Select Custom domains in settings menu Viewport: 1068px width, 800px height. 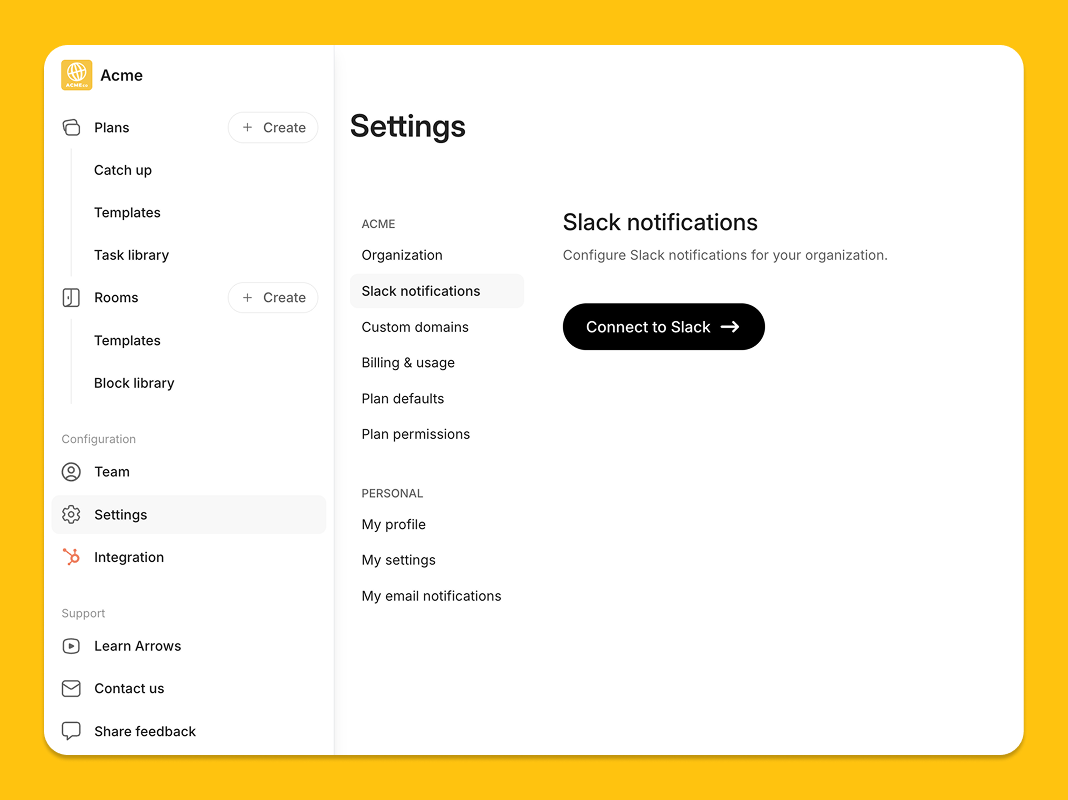pyautogui.click(x=415, y=327)
